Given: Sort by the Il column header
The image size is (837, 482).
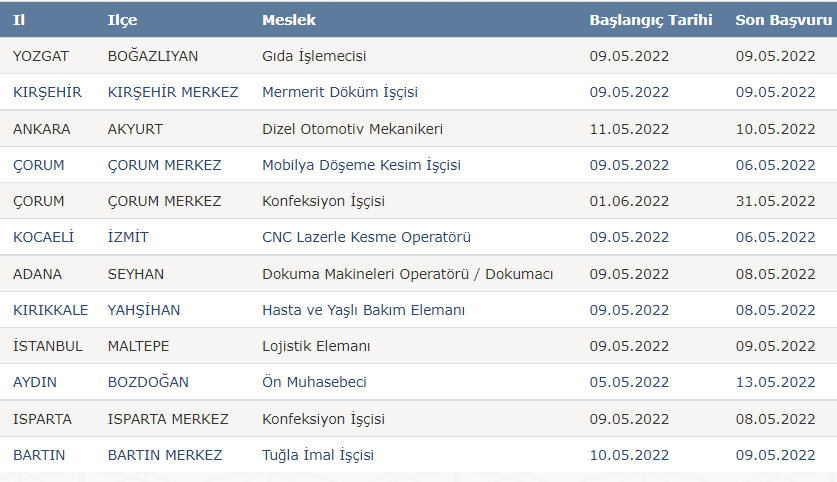Looking at the screenshot, I should coord(19,20).
